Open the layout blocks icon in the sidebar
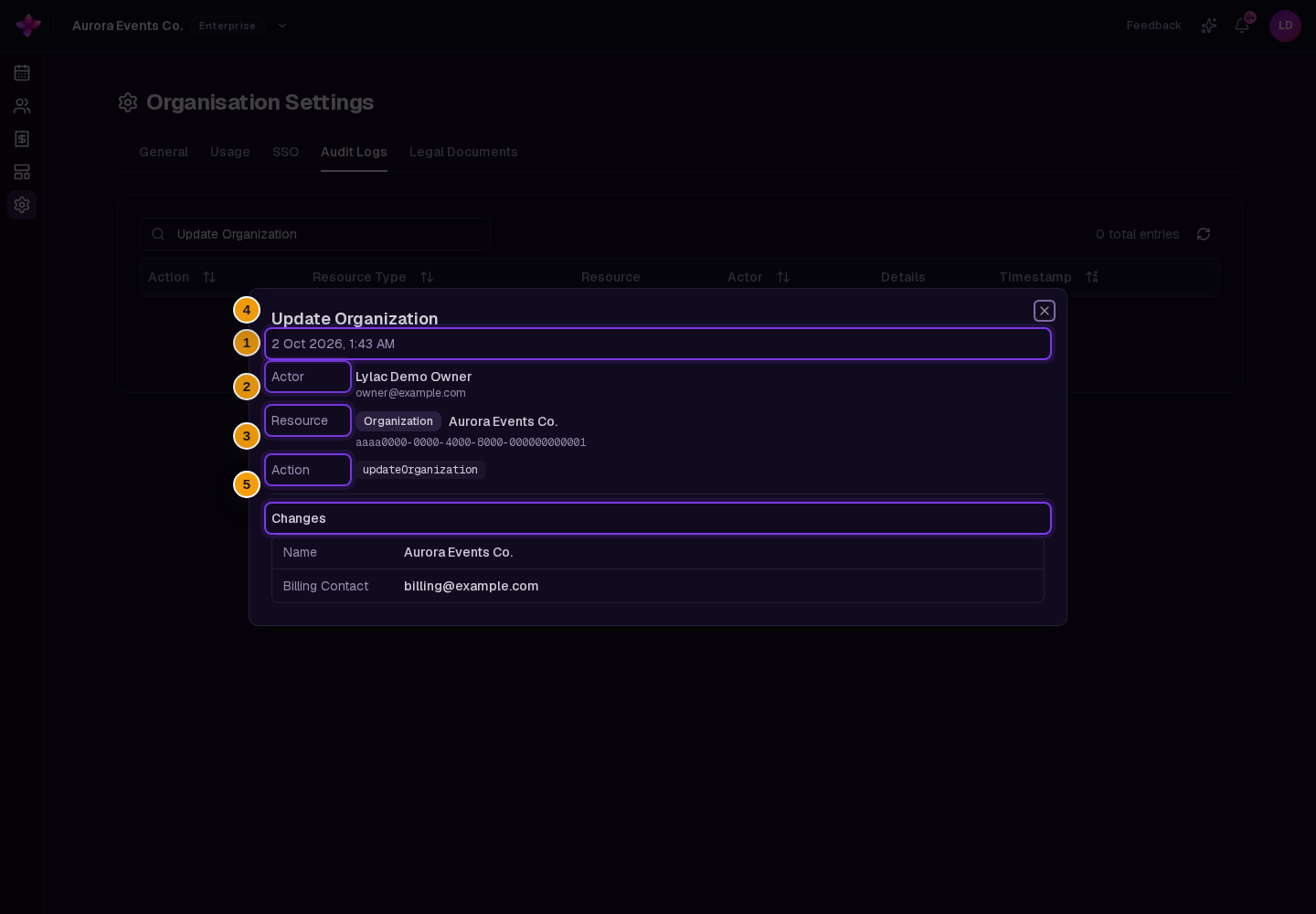 click(22, 172)
